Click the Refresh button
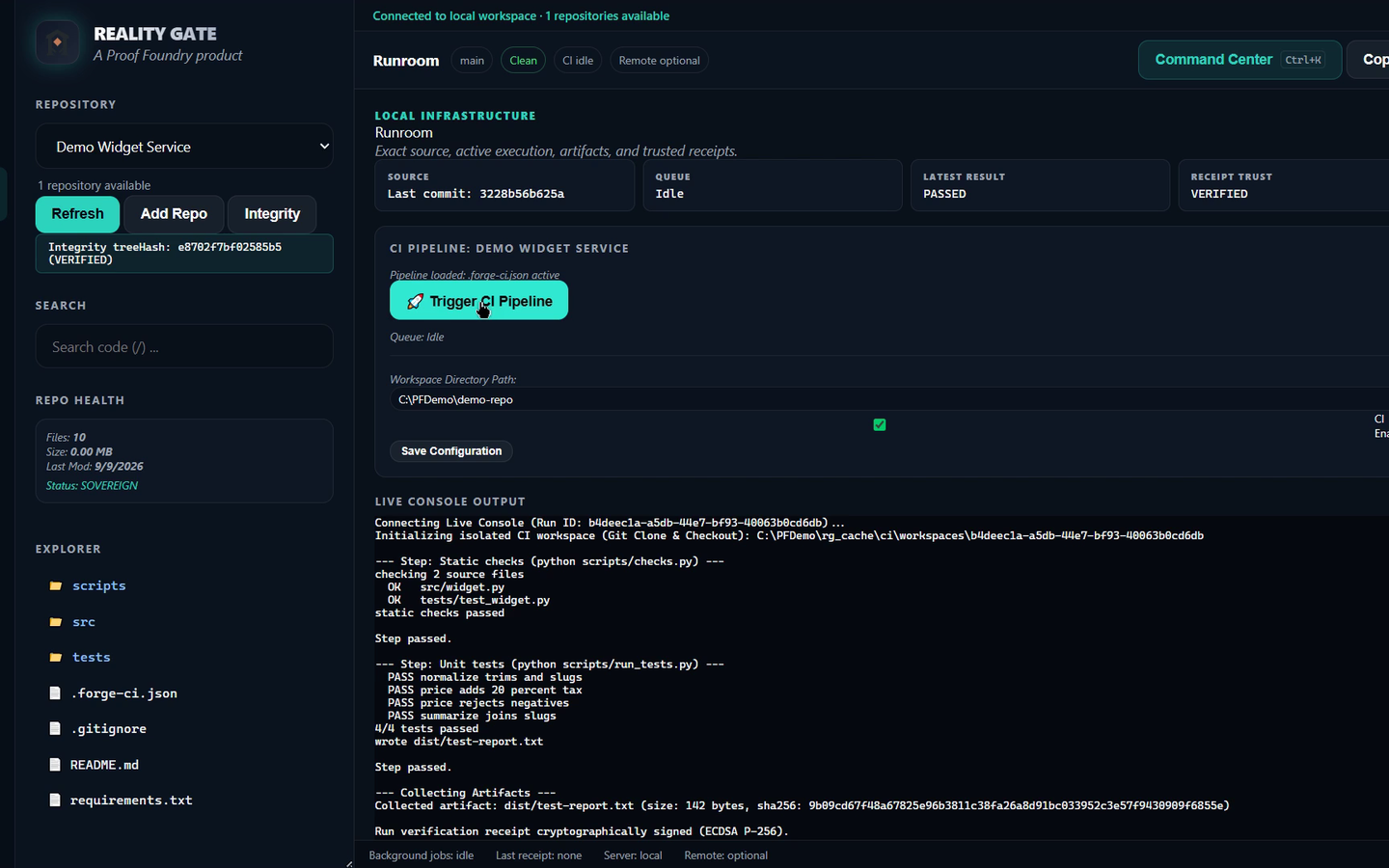The width and height of the screenshot is (1389, 868). pyautogui.click(x=77, y=214)
